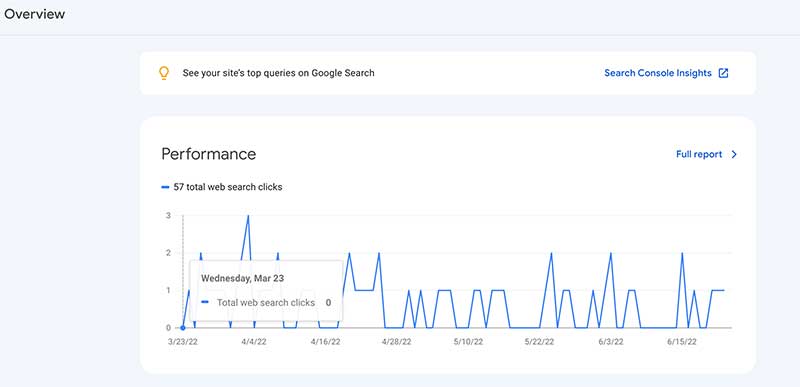Screen dimensions: 800x387
Task: Open the Performance Full report
Action: (x=699, y=154)
